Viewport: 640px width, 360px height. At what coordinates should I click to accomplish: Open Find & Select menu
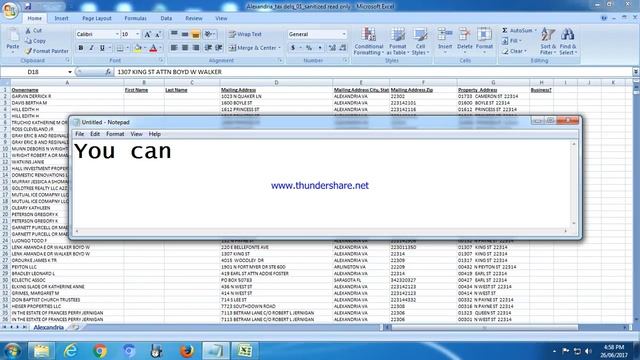click(x=568, y=41)
